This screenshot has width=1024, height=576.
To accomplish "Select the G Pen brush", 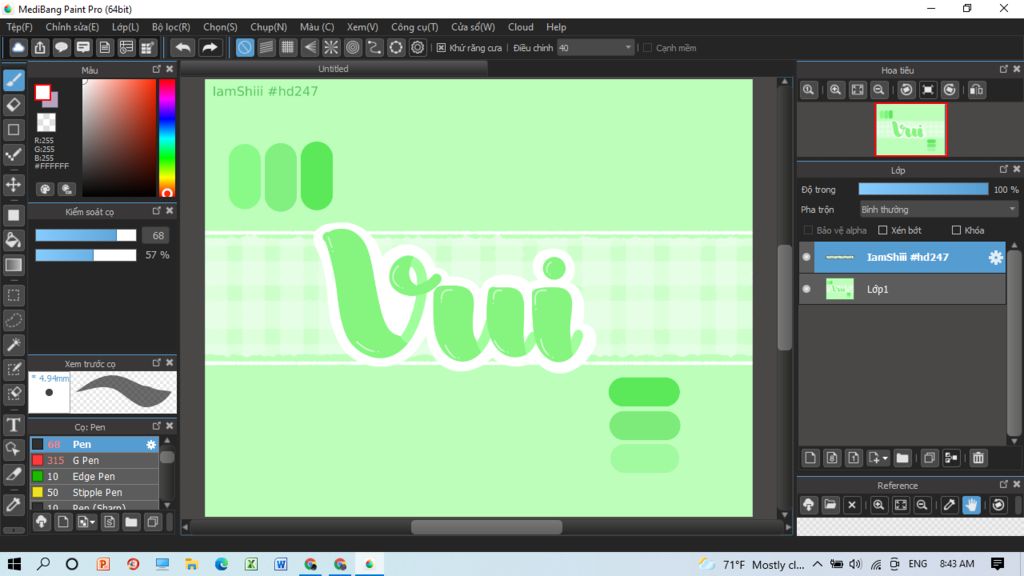I will pos(94,460).
